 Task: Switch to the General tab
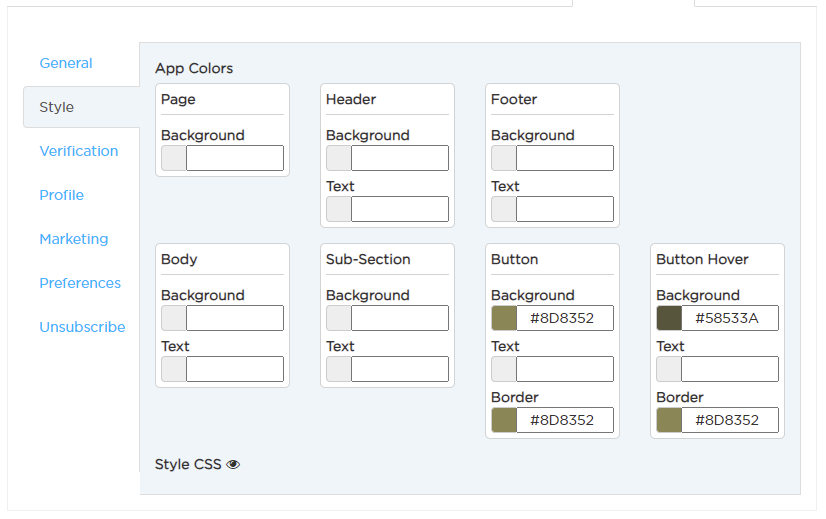(66, 63)
